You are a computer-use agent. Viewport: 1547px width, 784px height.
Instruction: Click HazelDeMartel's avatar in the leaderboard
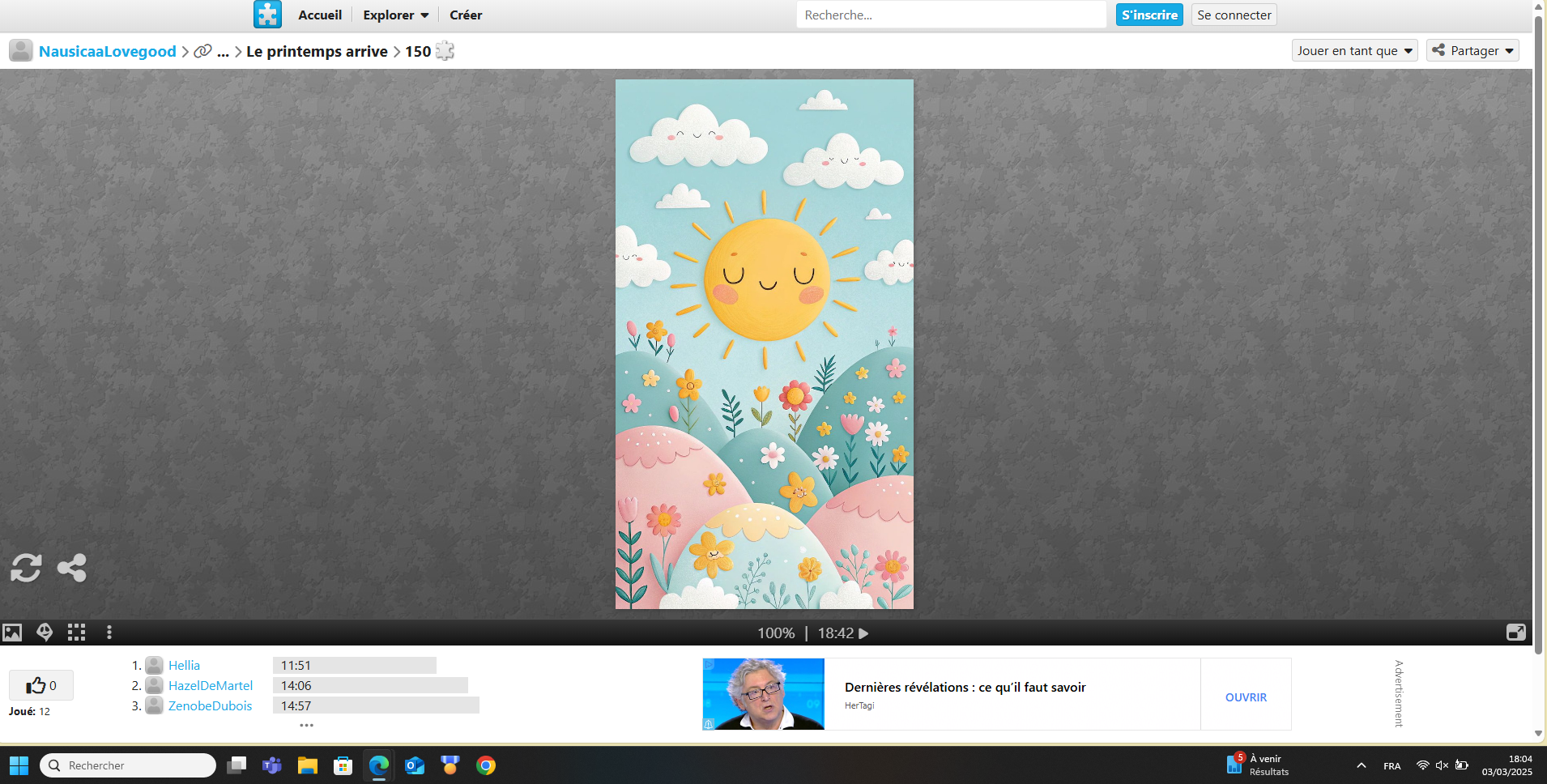[x=154, y=686]
